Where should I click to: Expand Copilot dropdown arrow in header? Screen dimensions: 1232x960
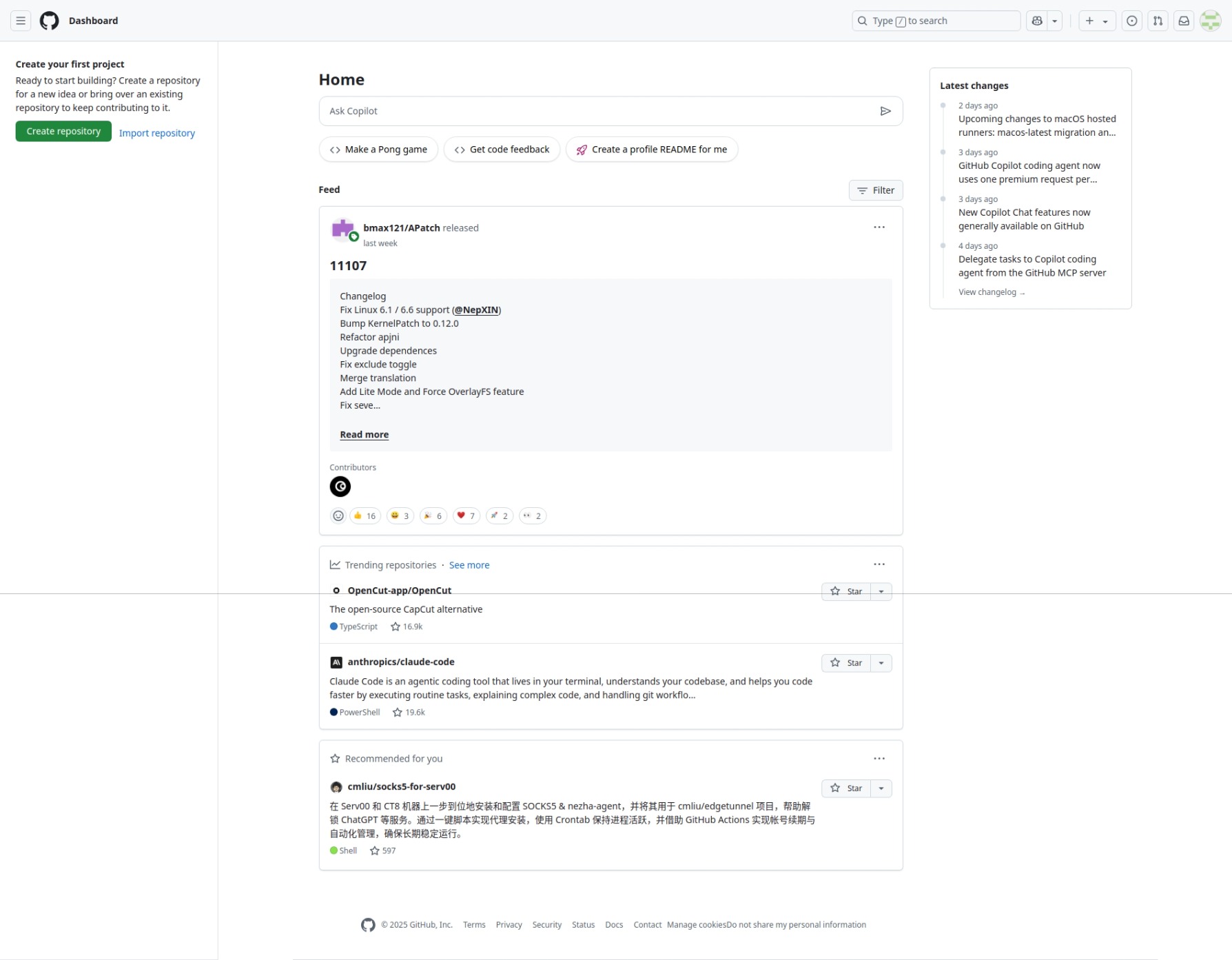[x=1055, y=21]
